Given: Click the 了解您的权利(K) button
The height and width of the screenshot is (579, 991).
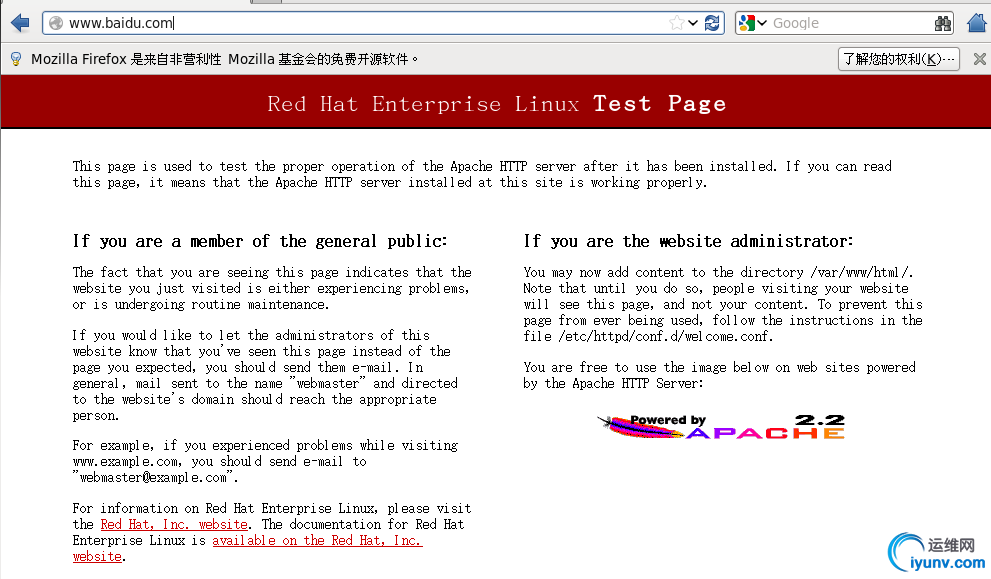Looking at the screenshot, I should pyautogui.click(x=896, y=58).
